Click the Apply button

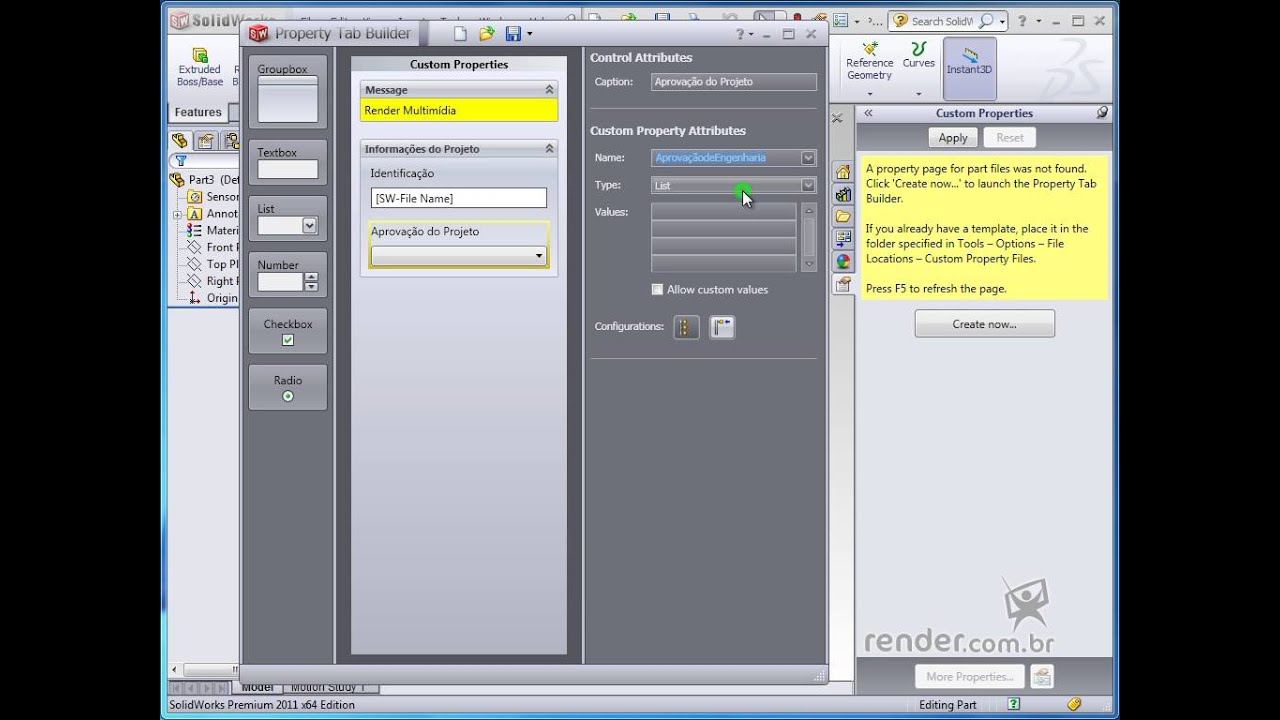pyautogui.click(x=953, y=138)
